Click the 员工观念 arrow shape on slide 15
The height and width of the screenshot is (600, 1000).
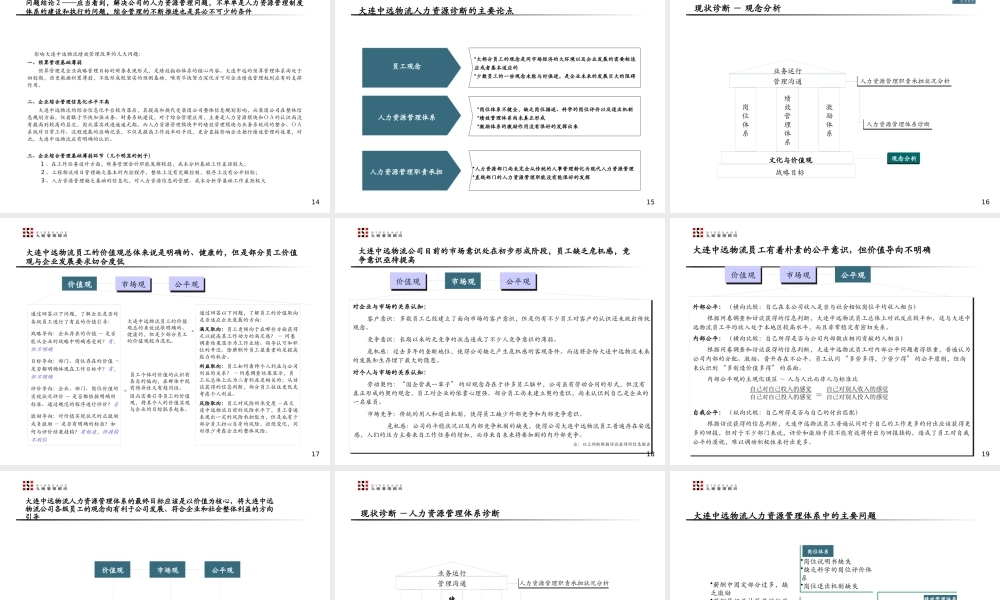pos(411,66)
